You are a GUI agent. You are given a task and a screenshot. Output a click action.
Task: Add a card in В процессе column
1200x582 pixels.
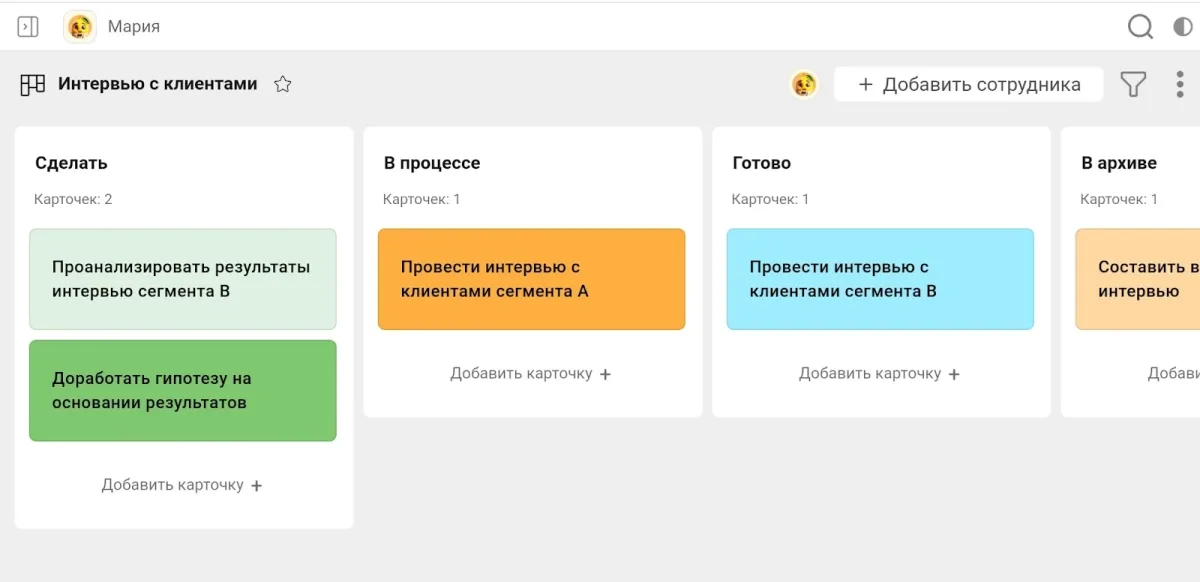(x=531, y=374)
